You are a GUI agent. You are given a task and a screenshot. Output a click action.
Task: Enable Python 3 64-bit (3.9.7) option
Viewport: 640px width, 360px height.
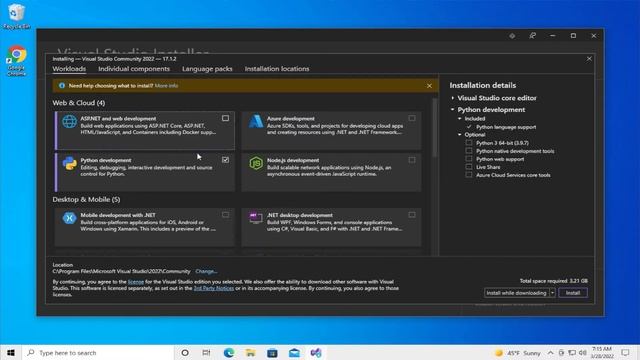pos(469,143)
